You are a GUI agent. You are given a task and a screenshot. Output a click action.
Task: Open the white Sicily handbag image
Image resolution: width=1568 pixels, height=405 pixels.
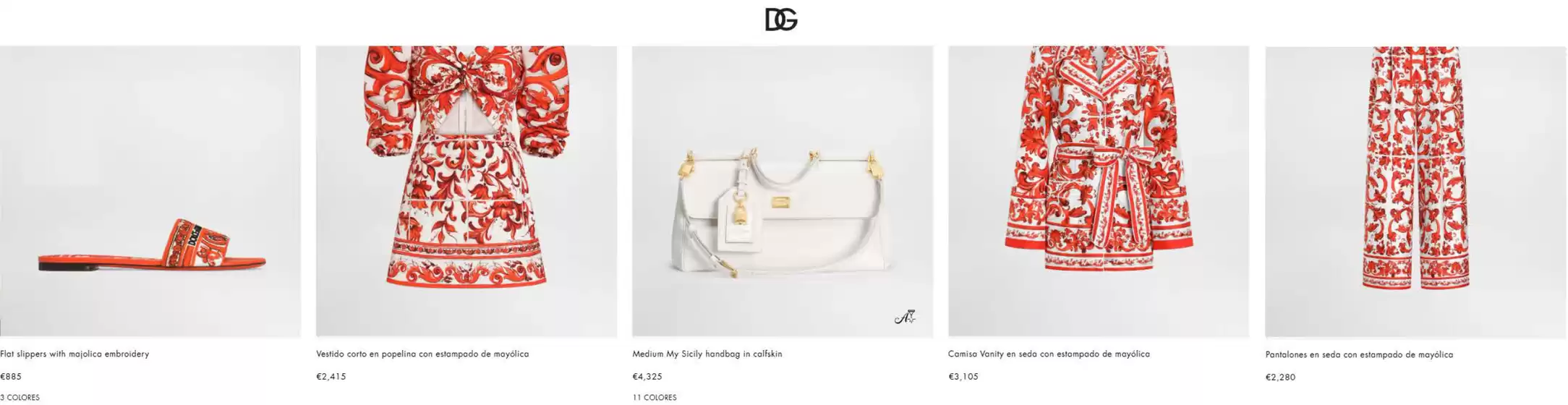(x=783, y=192)
